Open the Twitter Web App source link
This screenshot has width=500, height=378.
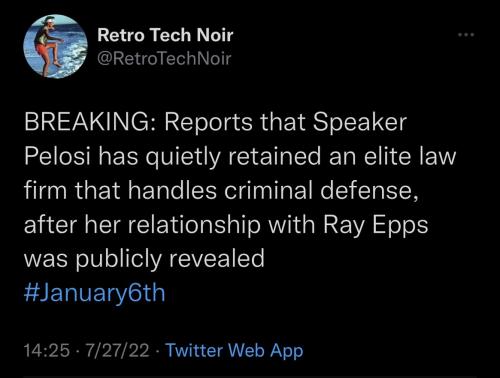(235, 350)
